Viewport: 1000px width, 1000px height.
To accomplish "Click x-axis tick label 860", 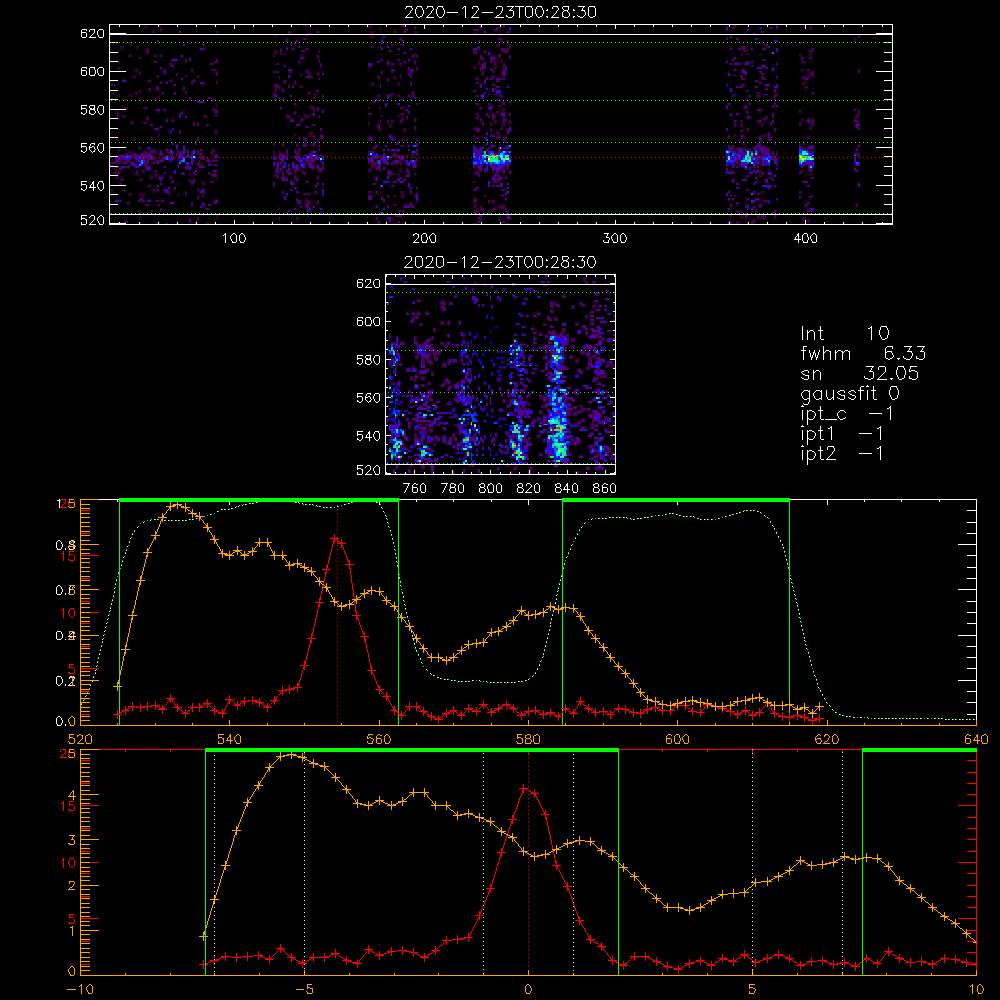I will (605, 489).
